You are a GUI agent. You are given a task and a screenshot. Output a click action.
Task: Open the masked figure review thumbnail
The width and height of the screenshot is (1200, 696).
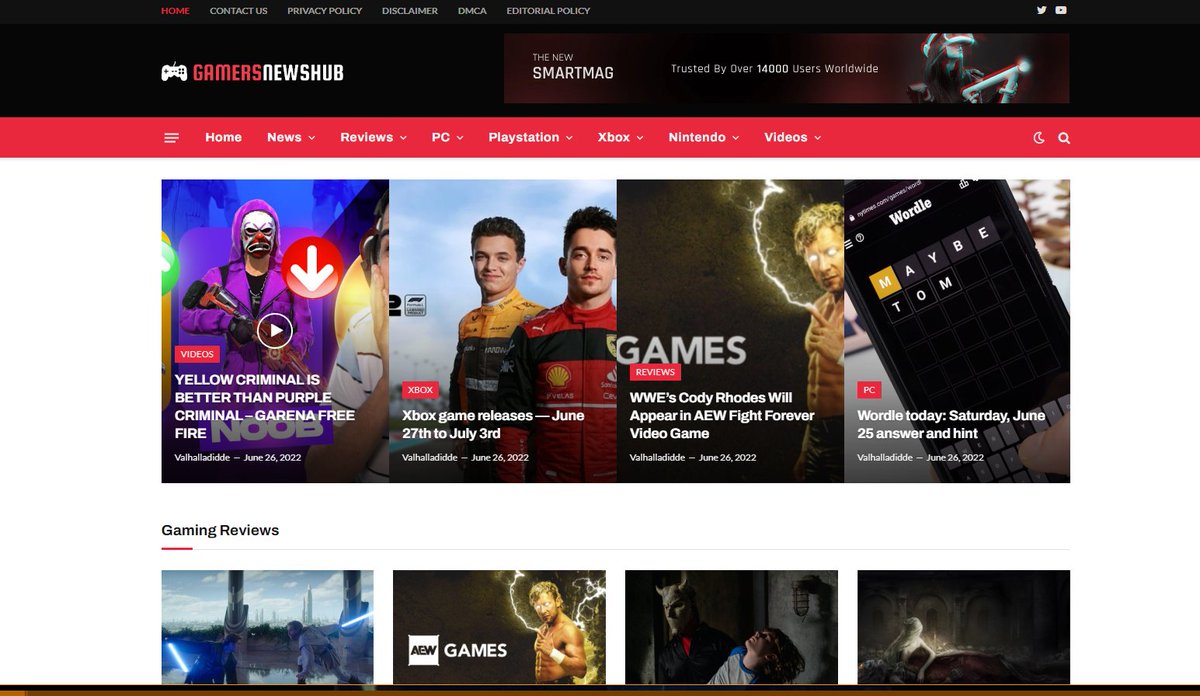coord(731,627)
